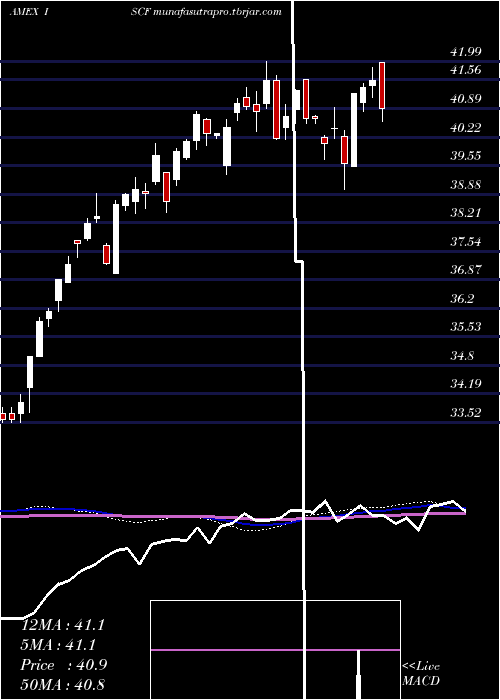Viewport: 500px width, 700px height.
Task: Click the 50MA : 40.8 readout
Action: [x=63, y=684]
